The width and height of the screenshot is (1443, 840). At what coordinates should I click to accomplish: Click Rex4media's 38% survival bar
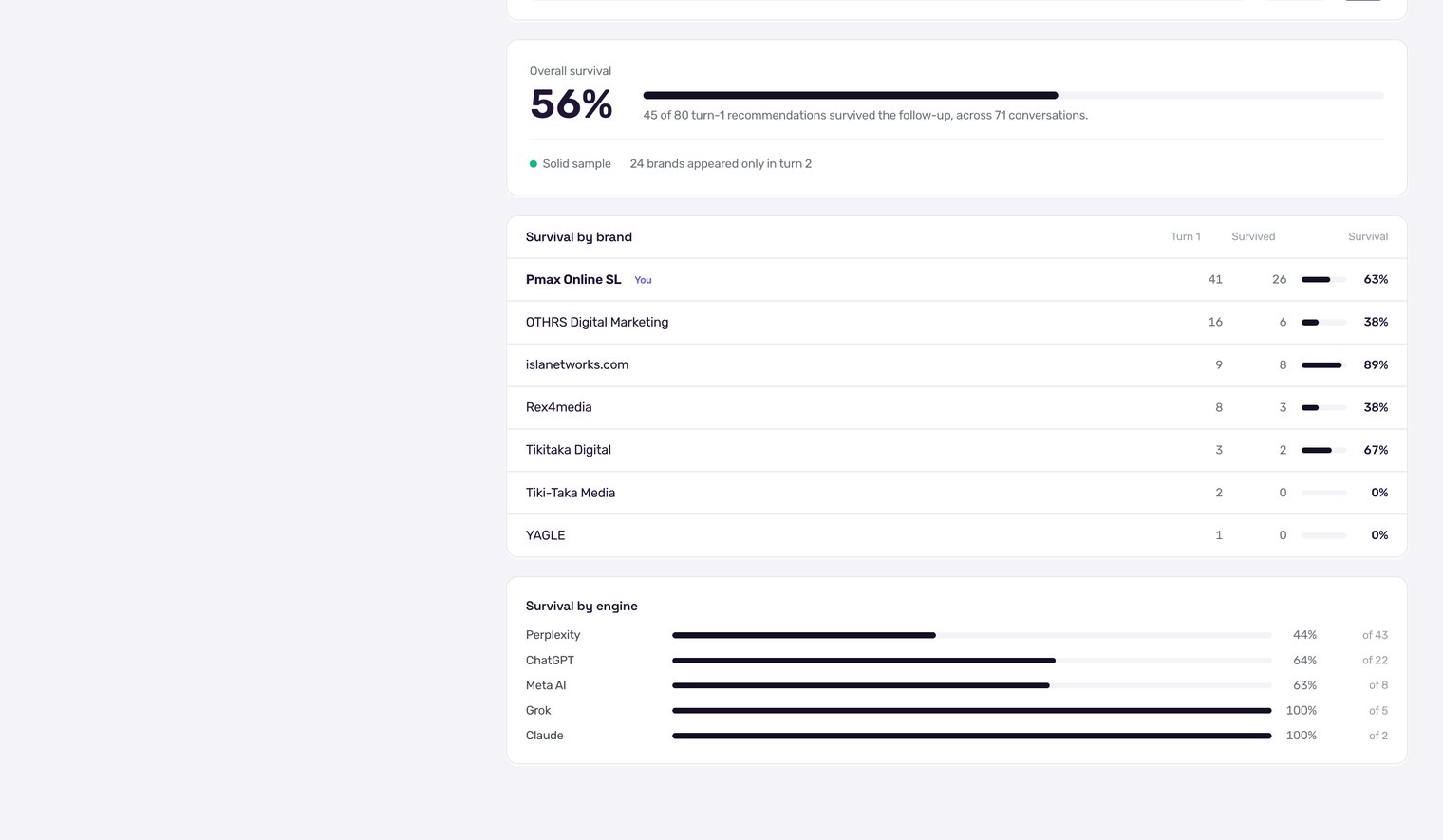pyautogui.click(x=1323, y=408)
